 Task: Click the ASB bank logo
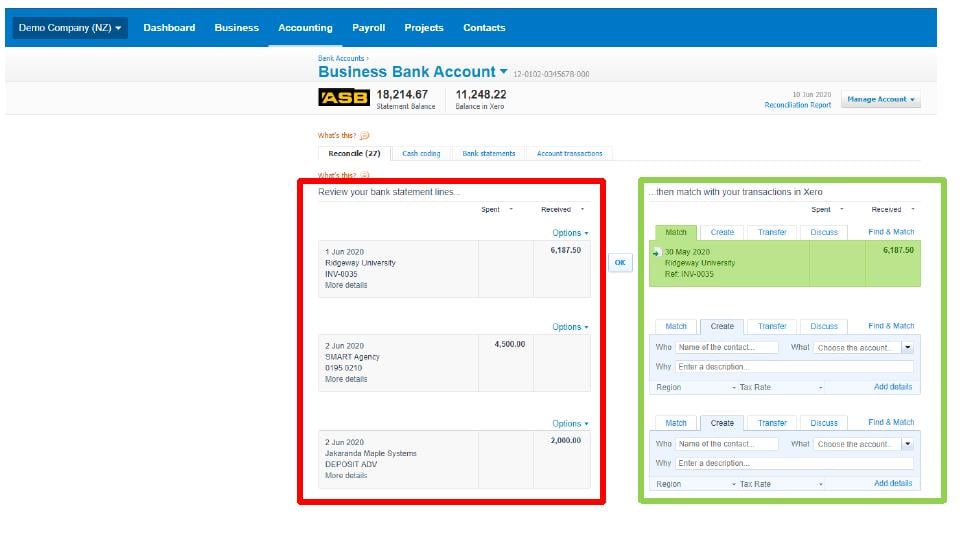tap(343, 98)
